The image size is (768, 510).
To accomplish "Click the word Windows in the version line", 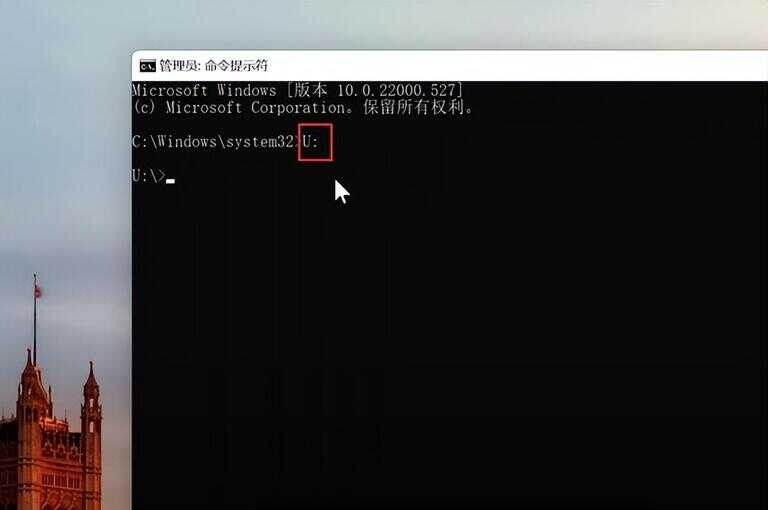I will [x=247, y=90].
